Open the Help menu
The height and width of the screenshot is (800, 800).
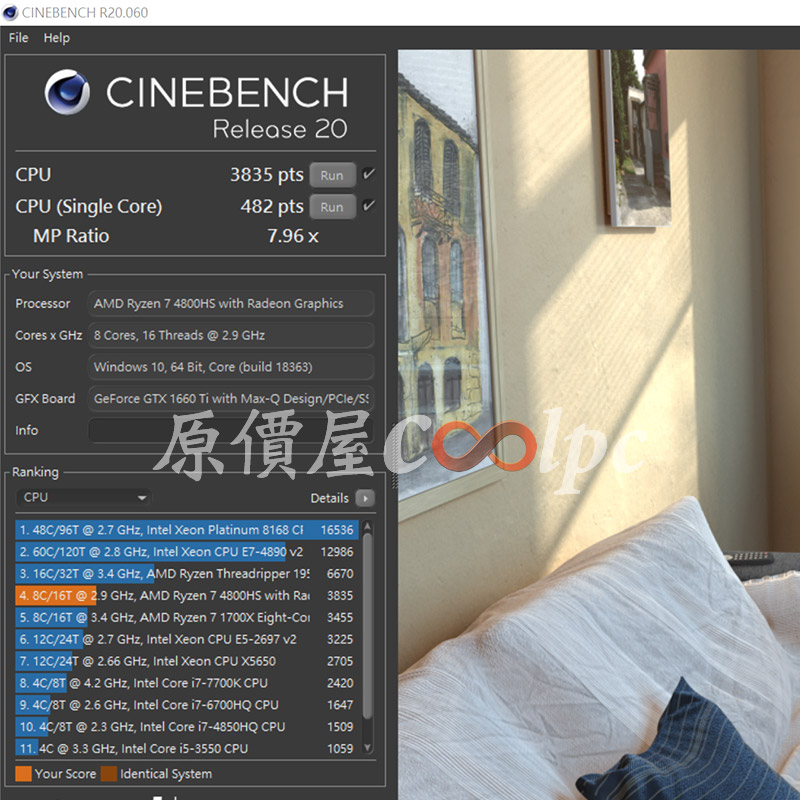[57, 38]
